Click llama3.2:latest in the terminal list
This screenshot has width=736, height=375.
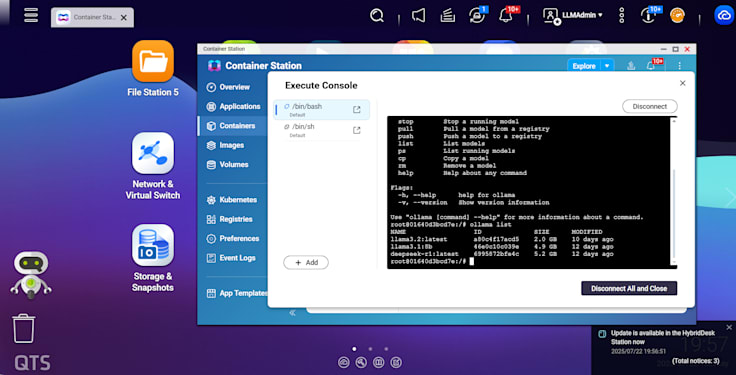(x=418, y=239)
